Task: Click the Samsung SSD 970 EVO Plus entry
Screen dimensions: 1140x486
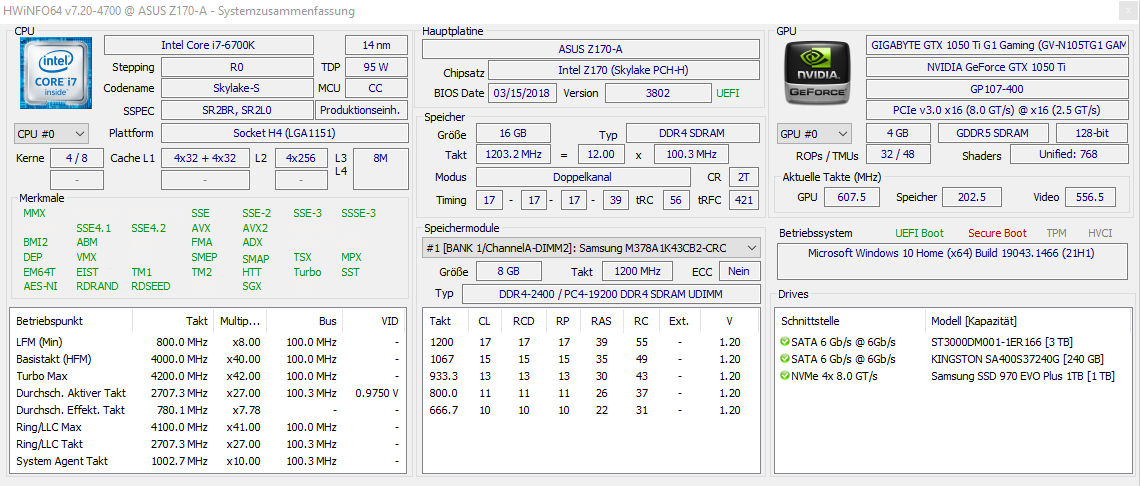Action: 1023,376
